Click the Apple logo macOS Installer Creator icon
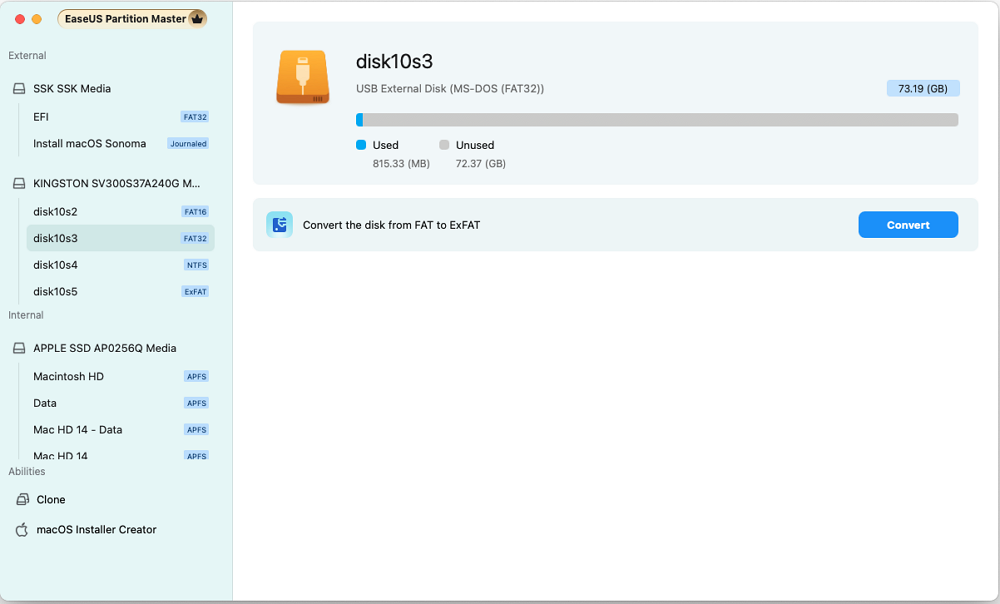 tap(22, 529)
